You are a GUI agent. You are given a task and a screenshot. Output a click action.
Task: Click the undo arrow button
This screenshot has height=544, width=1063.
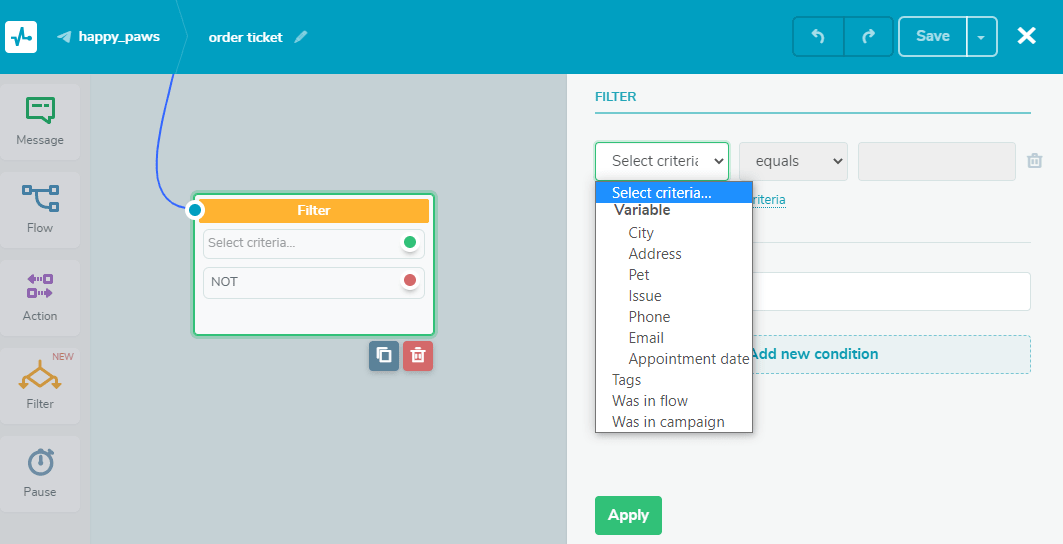pos(818,37)
